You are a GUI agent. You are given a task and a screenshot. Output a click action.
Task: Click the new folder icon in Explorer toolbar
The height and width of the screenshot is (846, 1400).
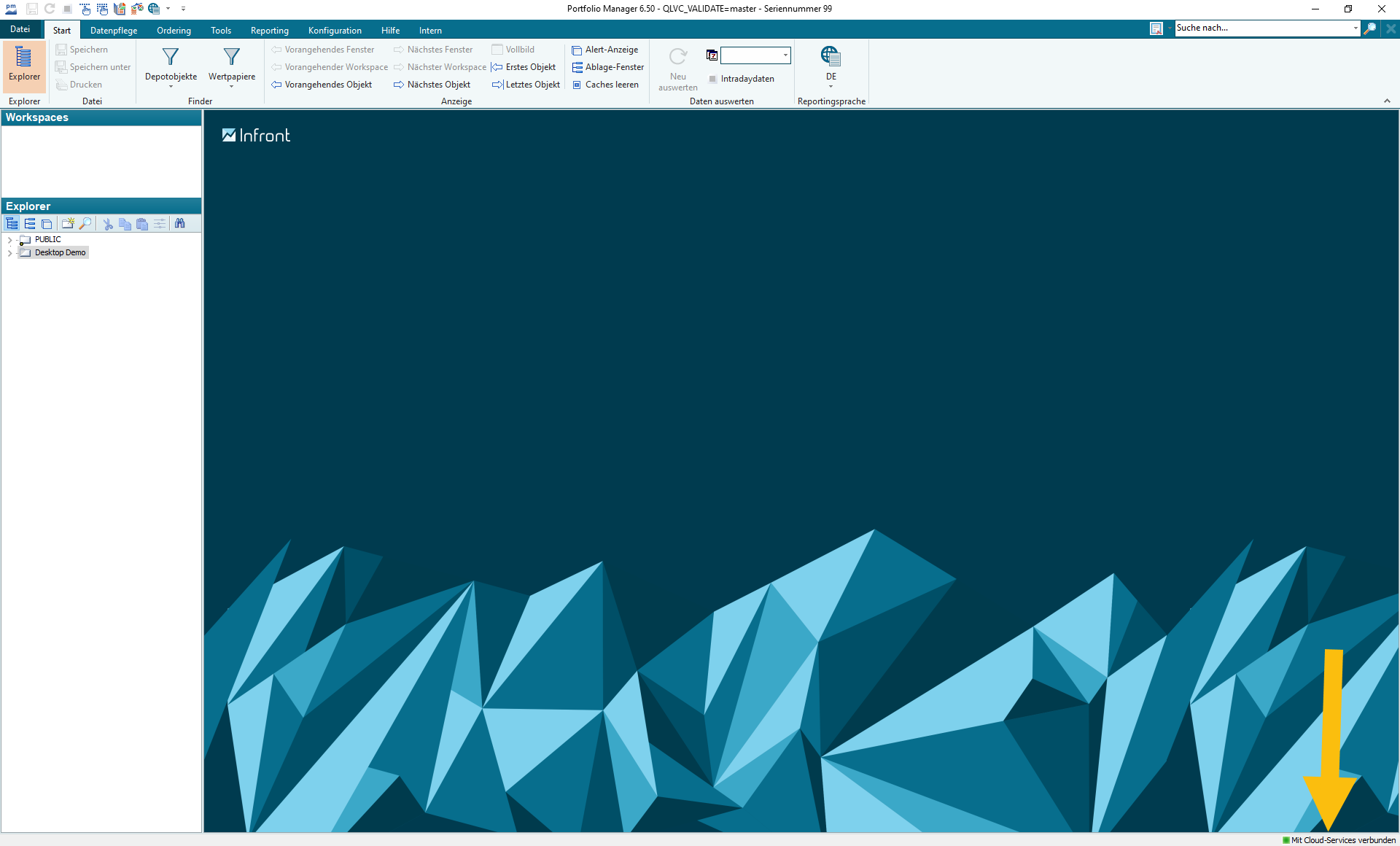[68, 224]
